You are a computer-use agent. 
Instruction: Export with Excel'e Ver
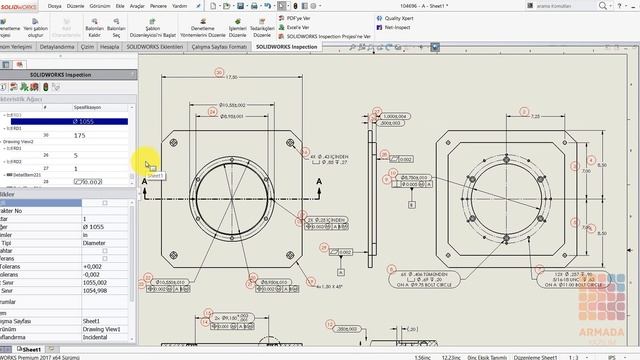pyautogui.click(x=293, y=27)
